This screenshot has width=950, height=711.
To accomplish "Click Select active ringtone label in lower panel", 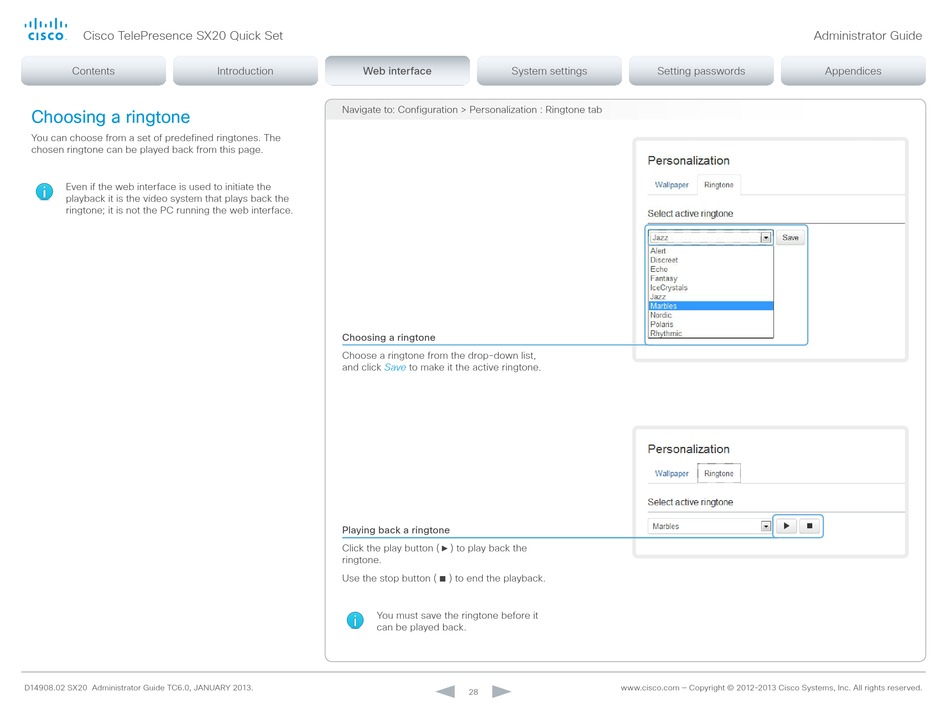I will coord(690,502).
